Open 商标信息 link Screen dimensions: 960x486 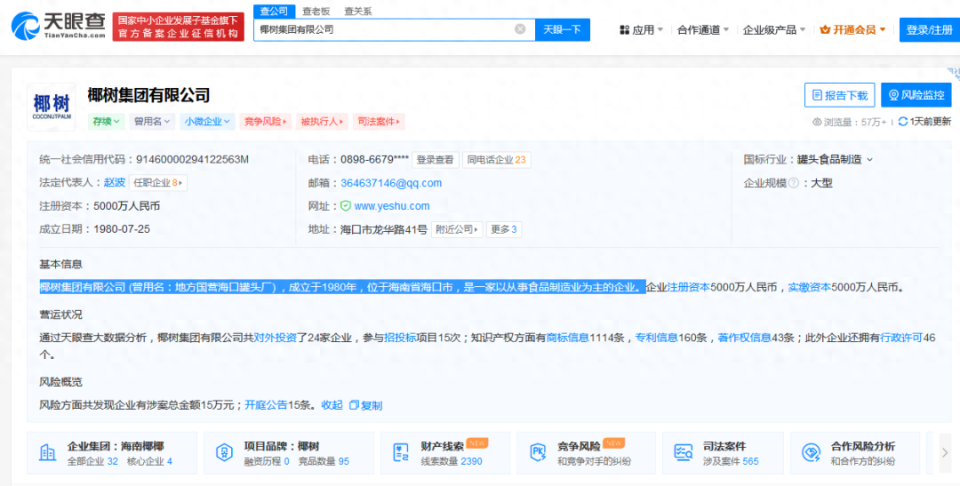[567, 337]
